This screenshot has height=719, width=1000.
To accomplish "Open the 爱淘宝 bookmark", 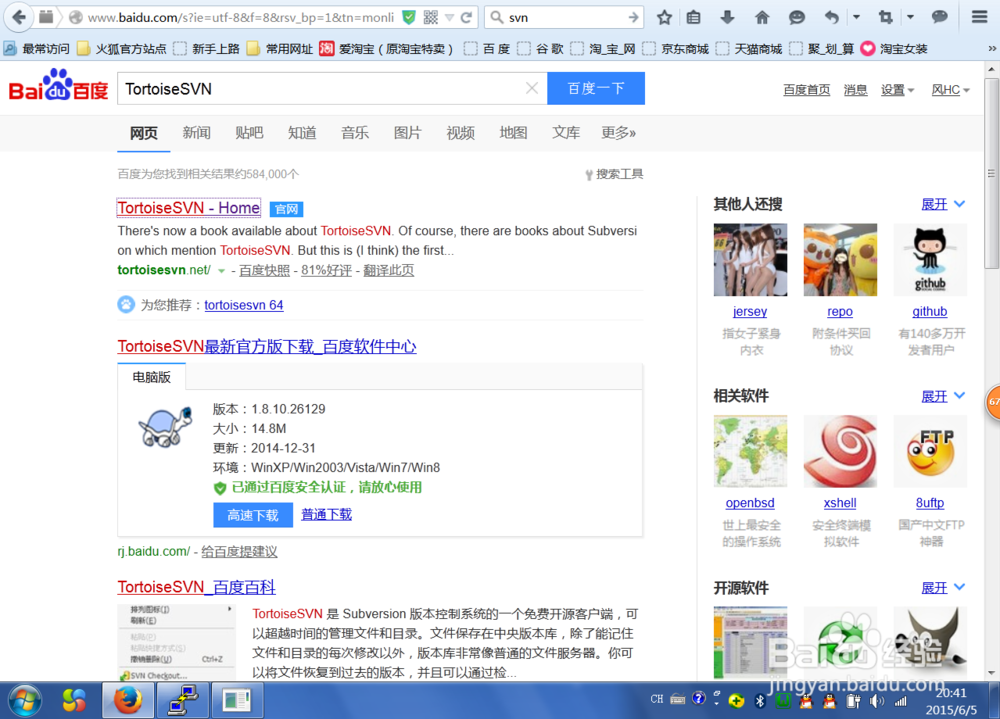I will click(x=386, y=48).
